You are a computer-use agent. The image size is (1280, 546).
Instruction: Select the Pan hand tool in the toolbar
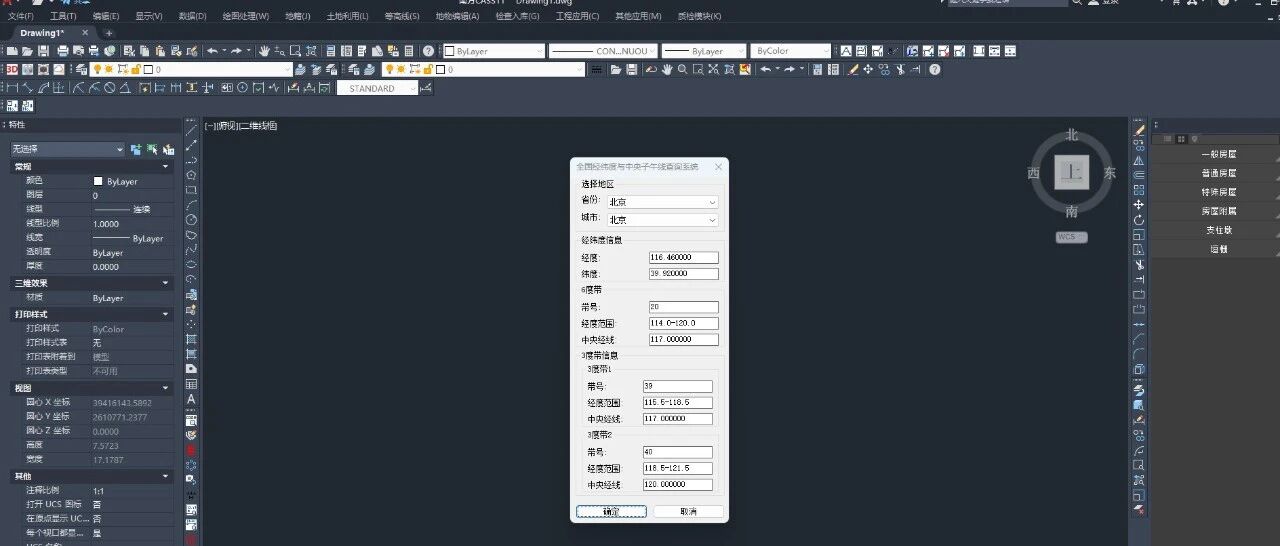(x=264, y=51)
